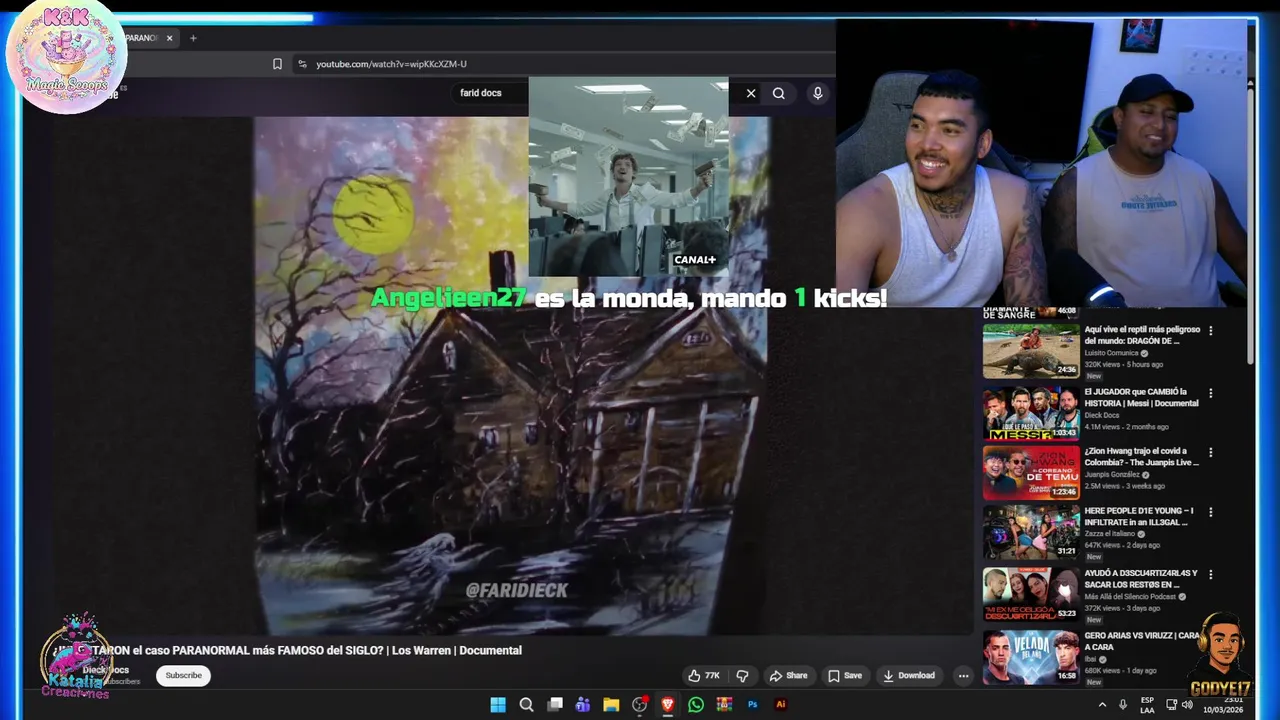Select the PARANOR browser tab
Screen dimensions: 1280x720
(140, 38)
